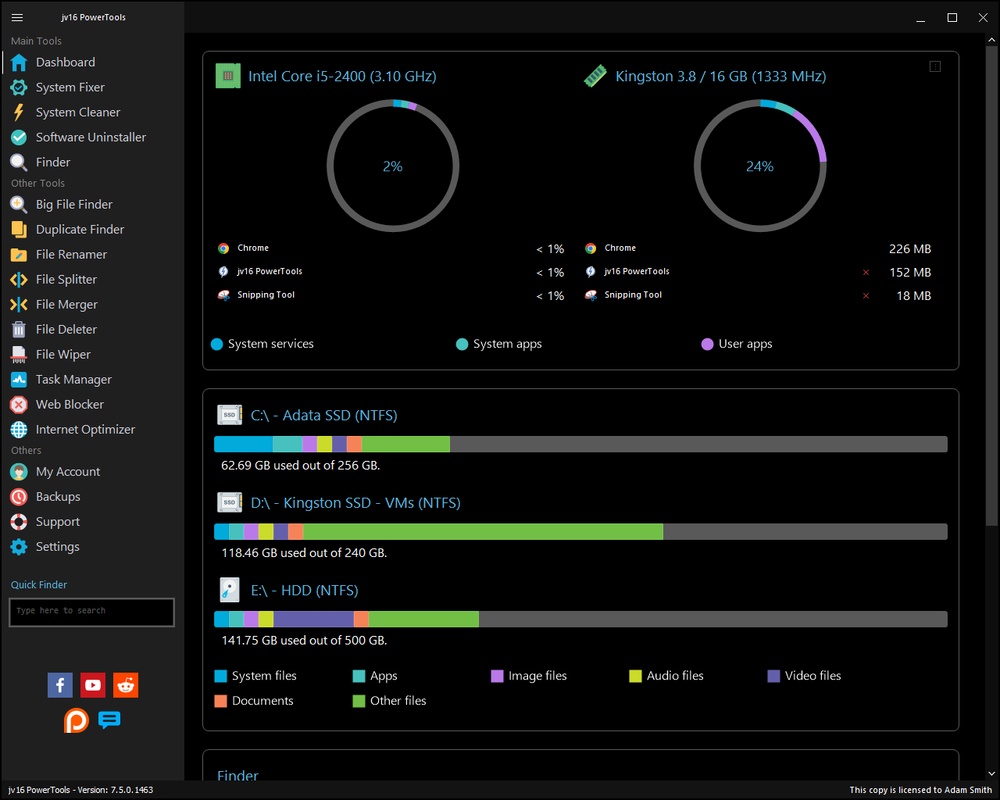The height and width of the screenshot is (800, 1000).
Task: Click the Web Blocker icon
Action: click(19, 404)
